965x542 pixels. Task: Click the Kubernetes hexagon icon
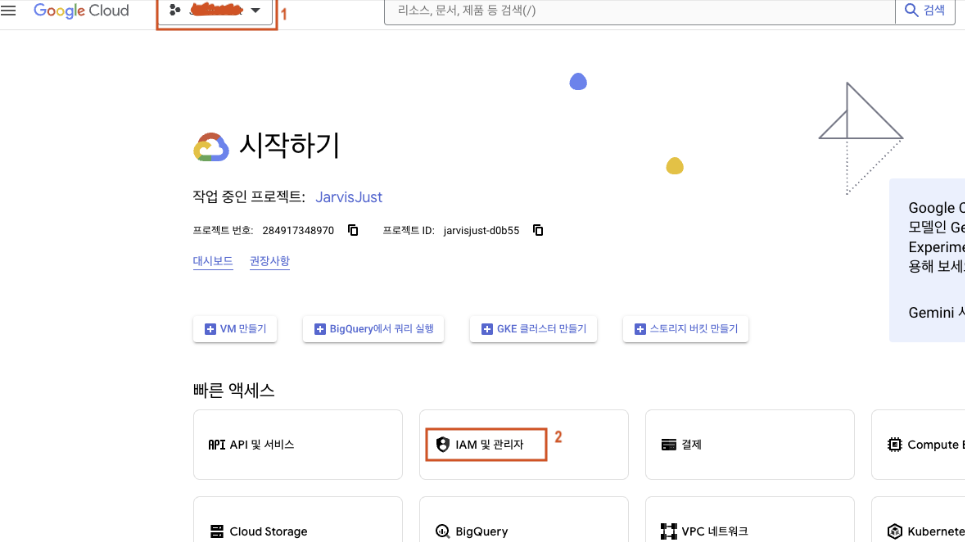pyautogui.click(x=895, y=531)
